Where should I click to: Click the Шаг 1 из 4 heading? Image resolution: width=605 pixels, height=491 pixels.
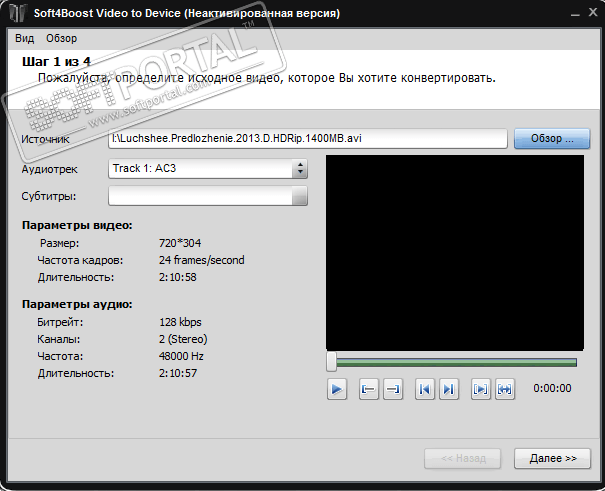tap(56, 62)
